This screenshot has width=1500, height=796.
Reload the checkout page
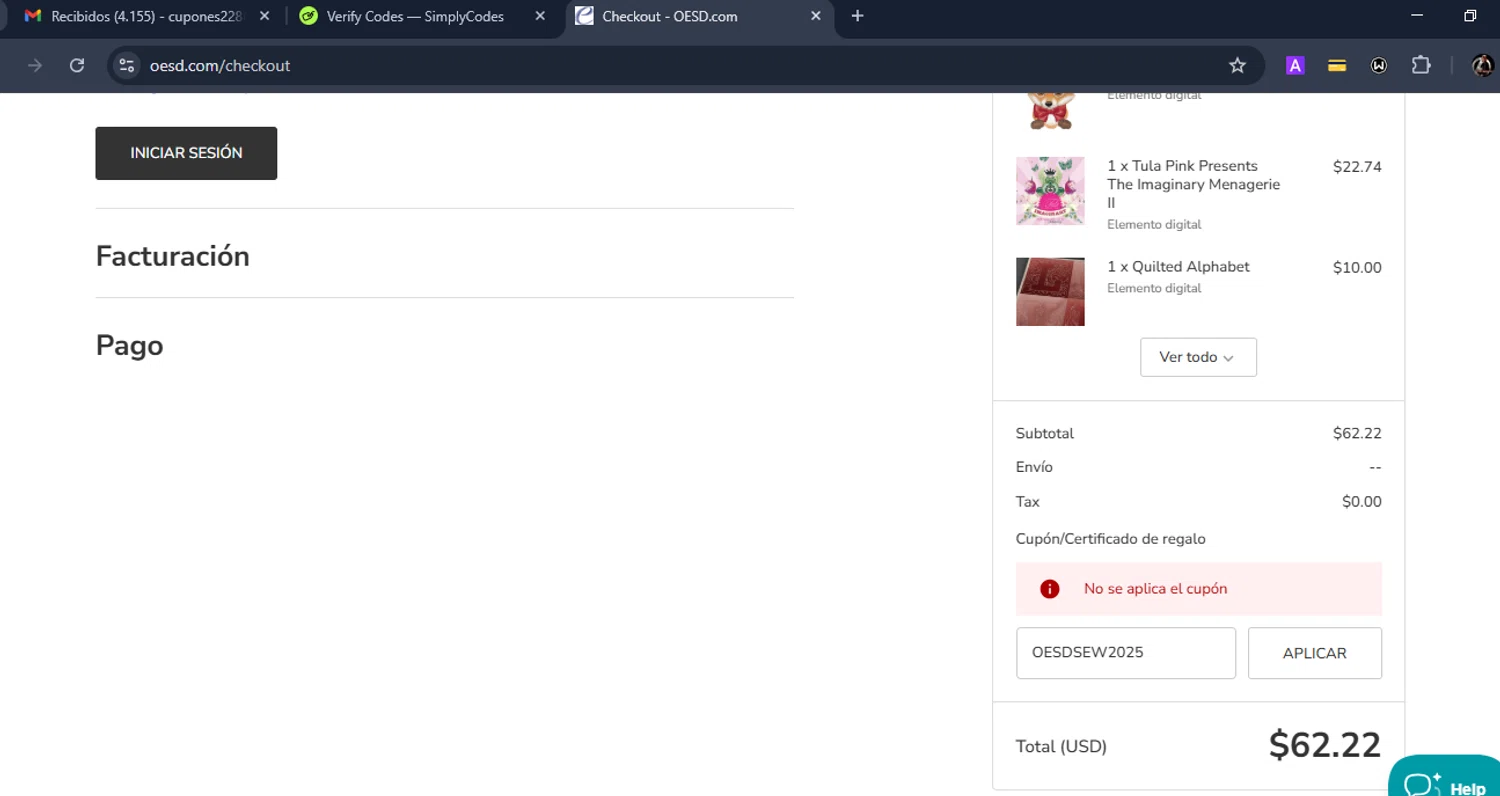[x=77, y=65]
